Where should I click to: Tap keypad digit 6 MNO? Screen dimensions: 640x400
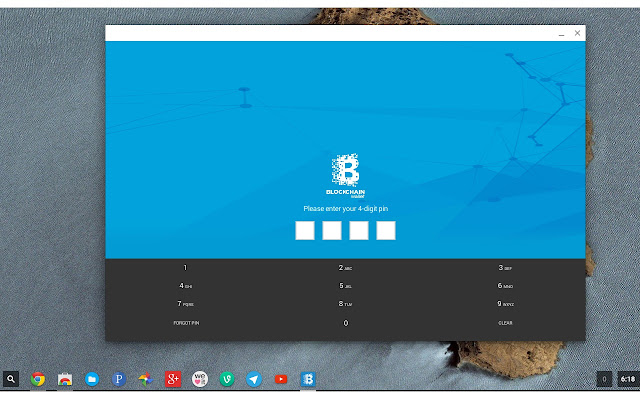click(505, 286)
